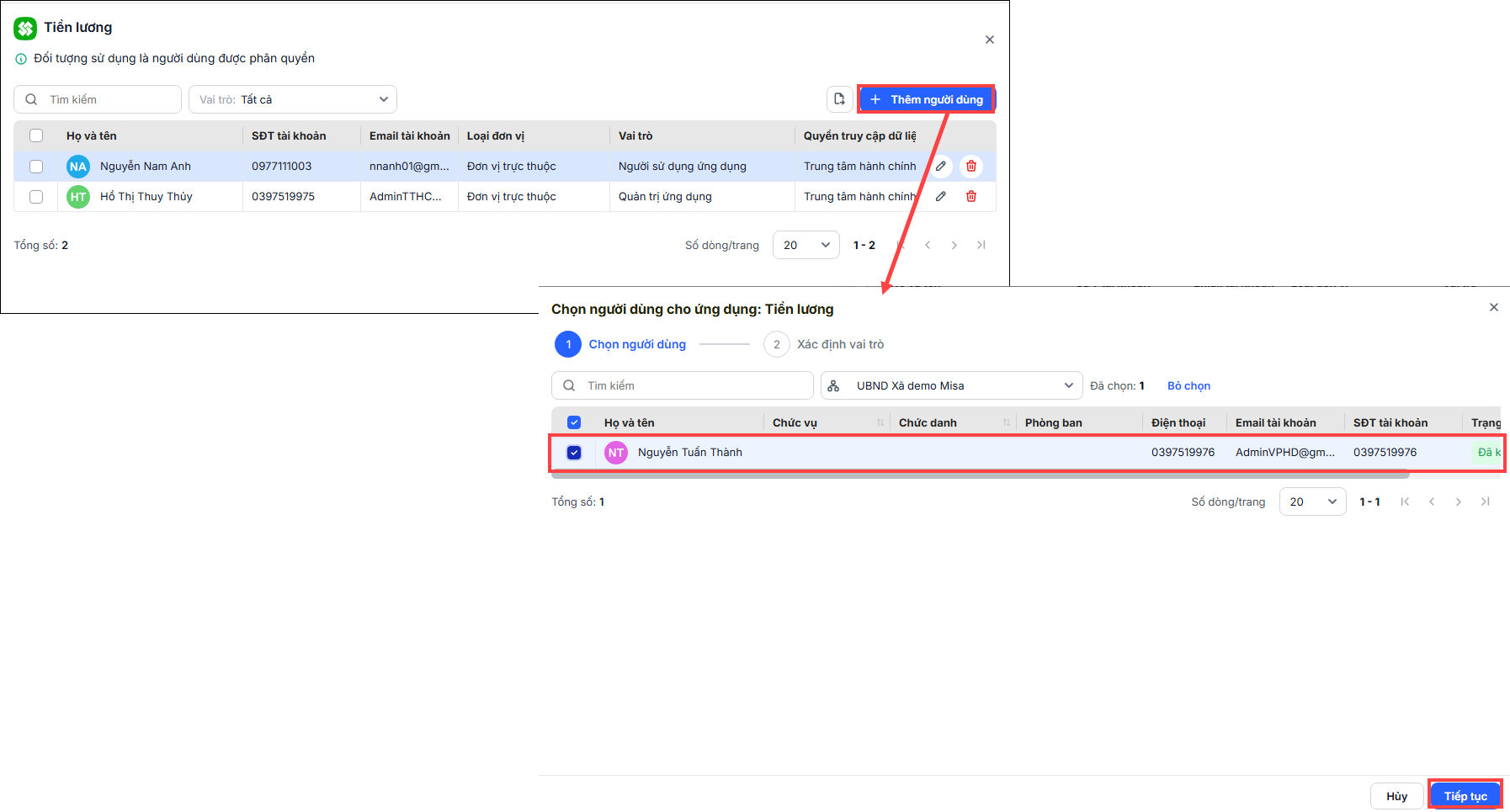Click the phone number 0977111003

(x=282, y=166)
